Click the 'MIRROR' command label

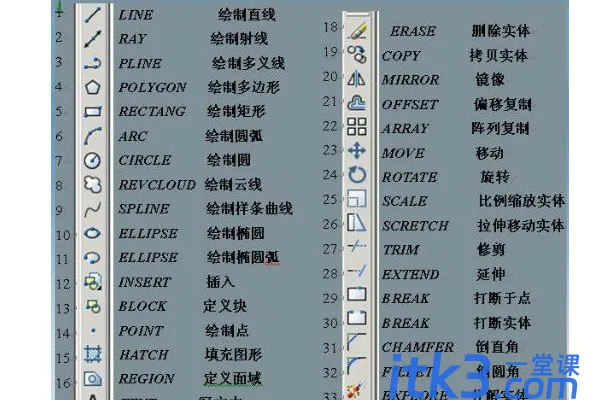coord(411,80)
